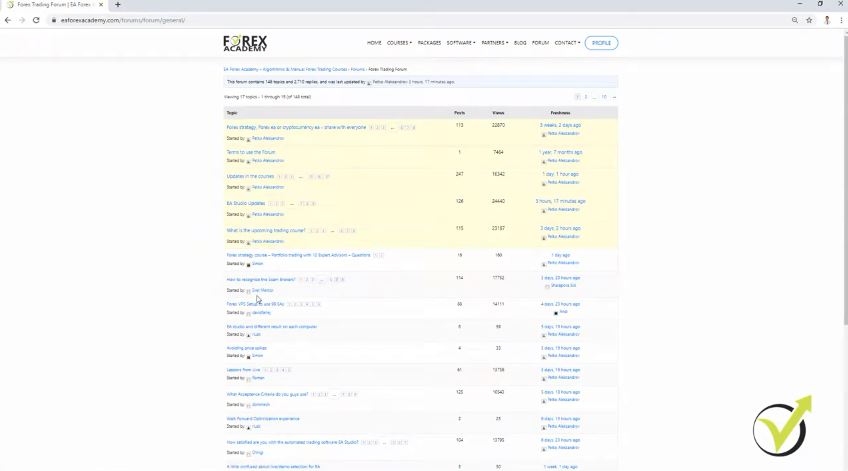
Task: Bookmark this page with the star icon
Action: [x=809, y=20]
